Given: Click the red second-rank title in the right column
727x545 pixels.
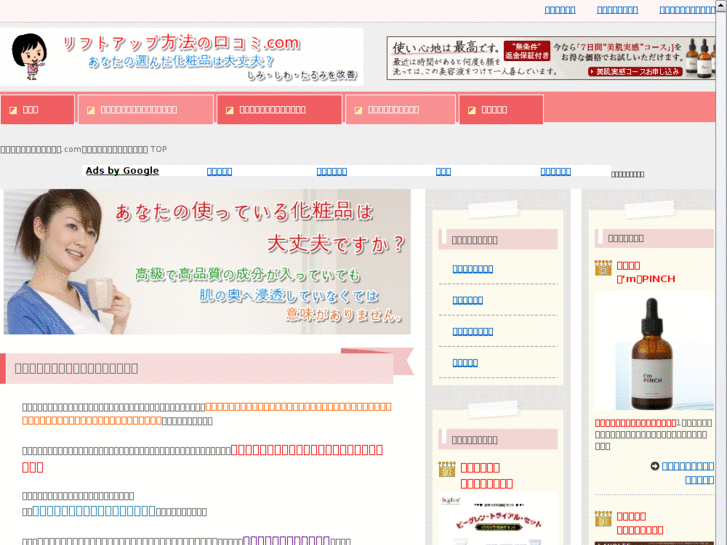Looking at the screenshot, I should (x=639, y=523).
